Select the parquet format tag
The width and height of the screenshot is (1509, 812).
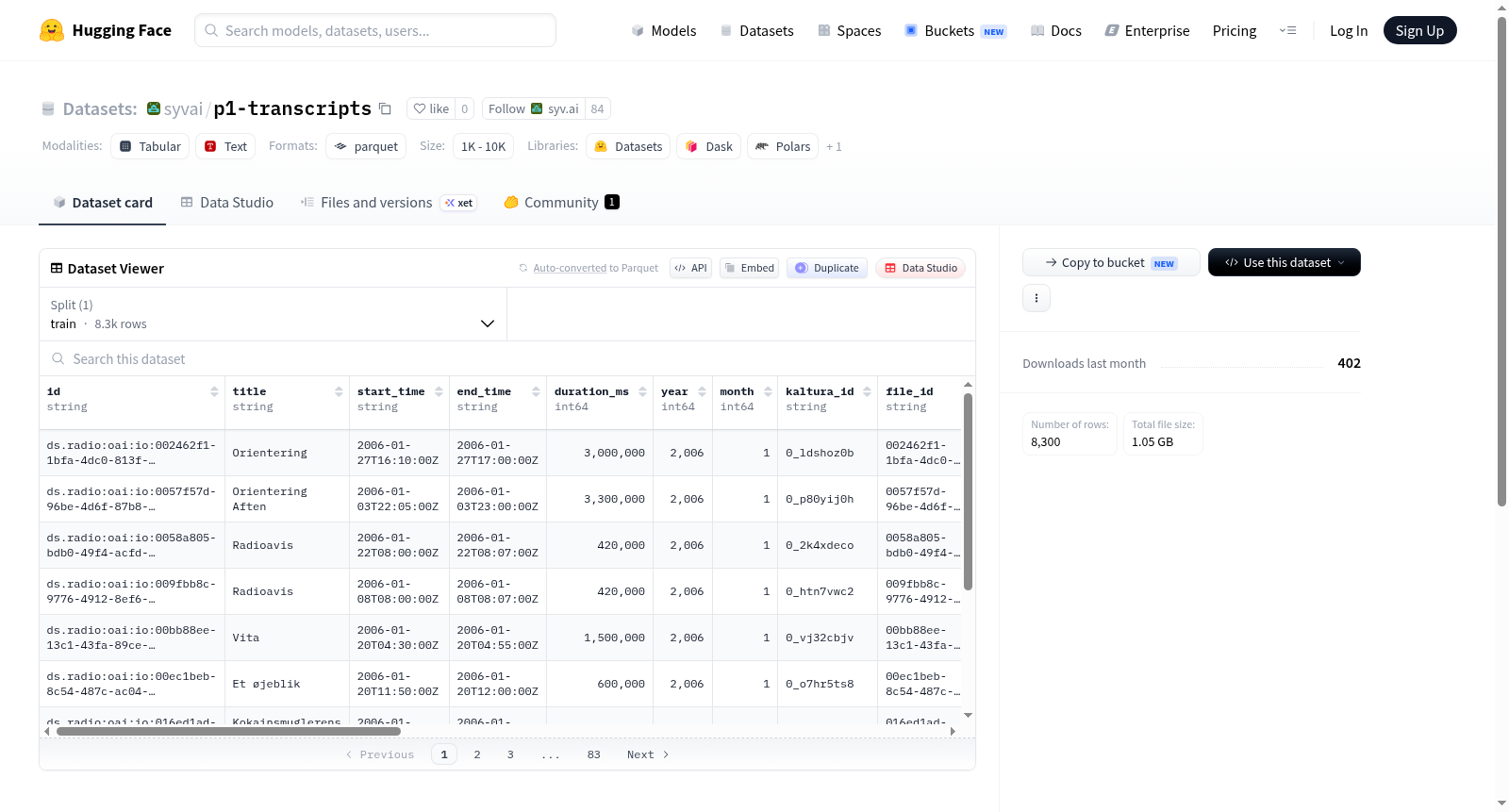[x=366, y=146]
